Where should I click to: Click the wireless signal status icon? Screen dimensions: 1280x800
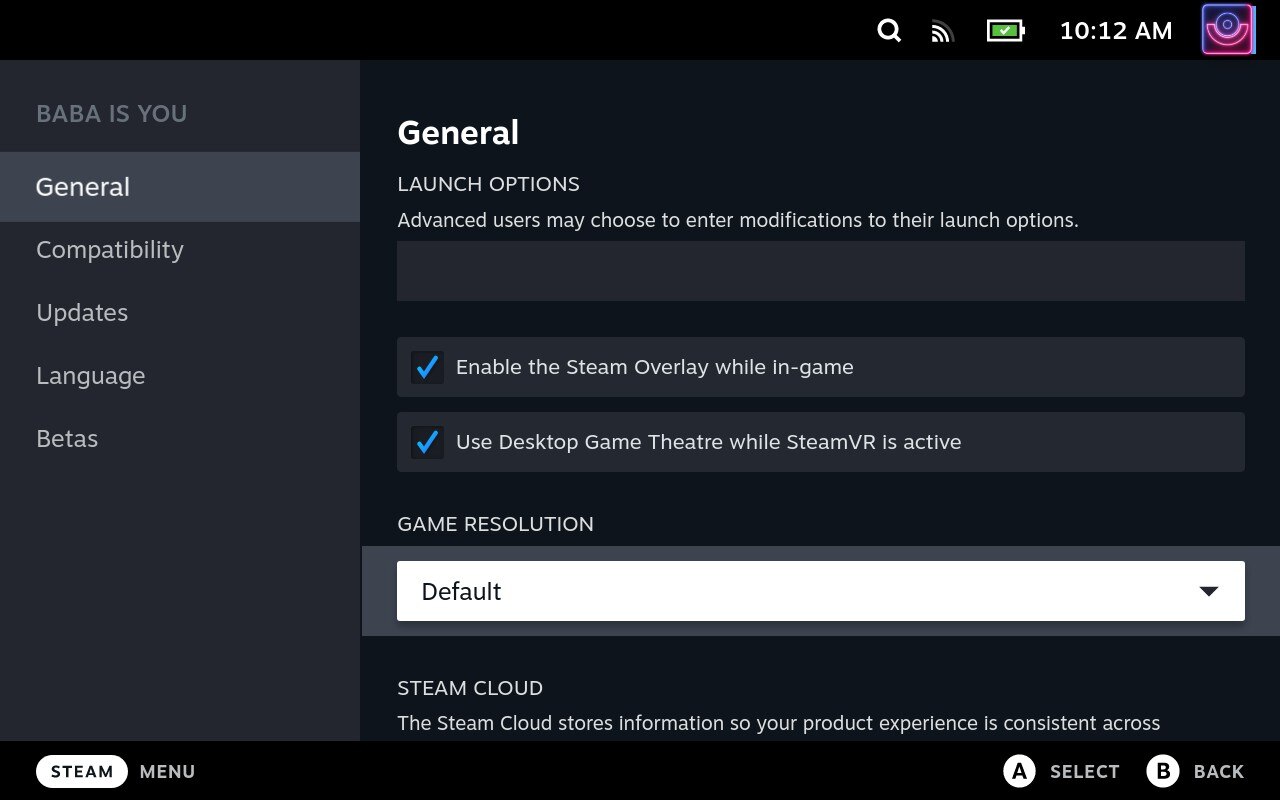941,30
